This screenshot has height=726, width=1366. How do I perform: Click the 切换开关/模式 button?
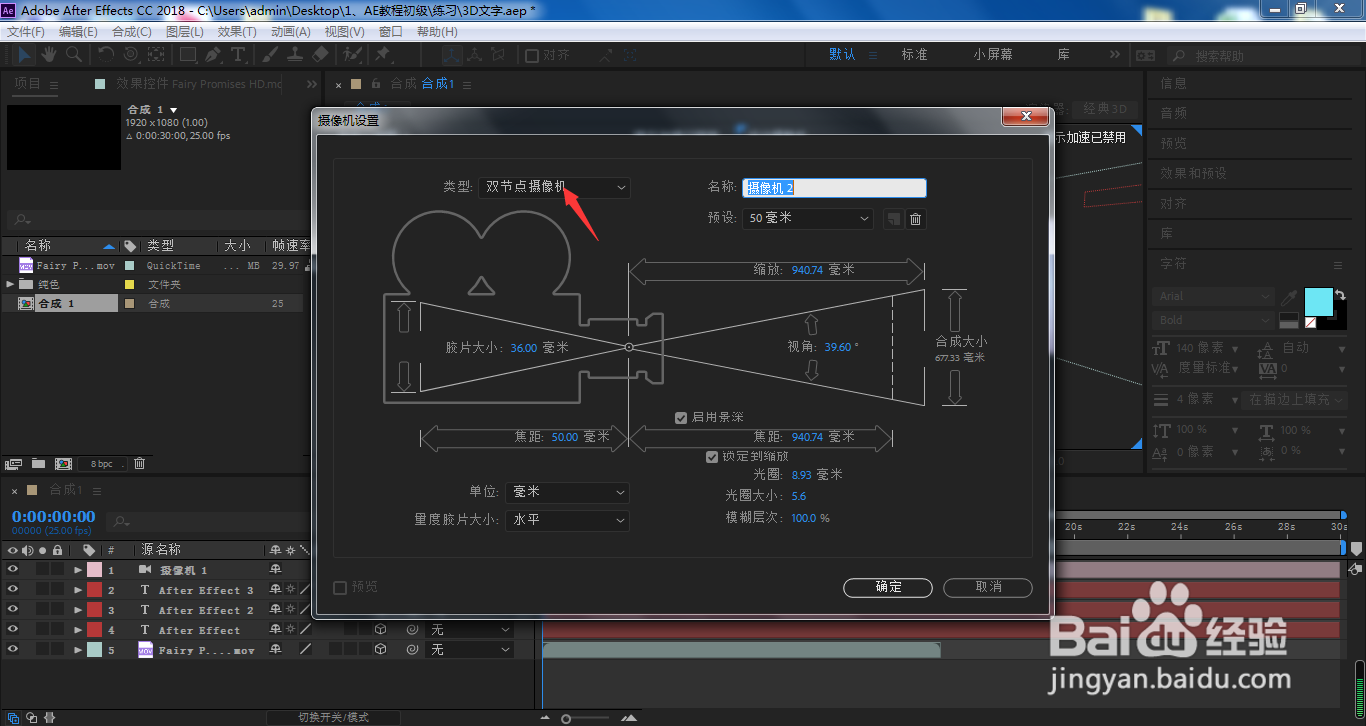333,717
